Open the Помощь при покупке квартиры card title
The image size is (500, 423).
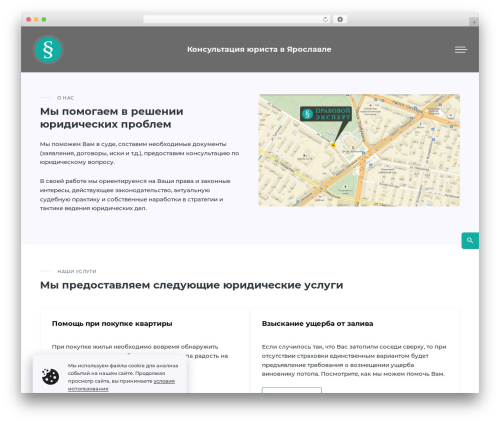(112, 324)
